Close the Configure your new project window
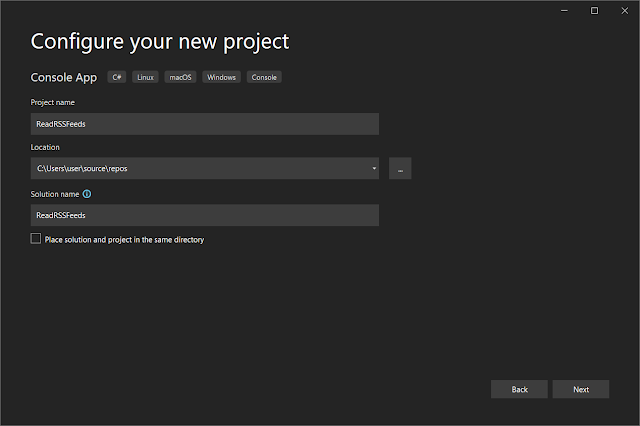Image resolution: width=640 pixels, height=426 pixels. (x=625, y=11)
